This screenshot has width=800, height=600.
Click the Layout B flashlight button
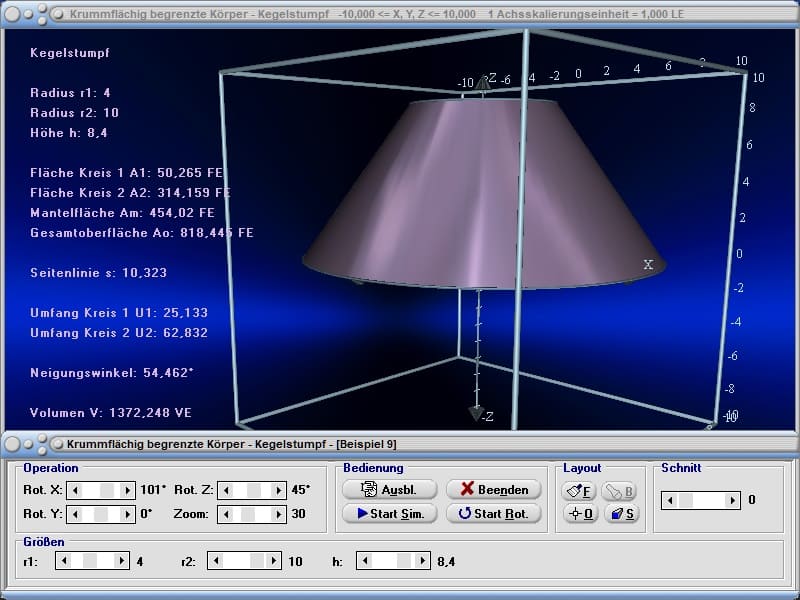(x=619, y=491)
